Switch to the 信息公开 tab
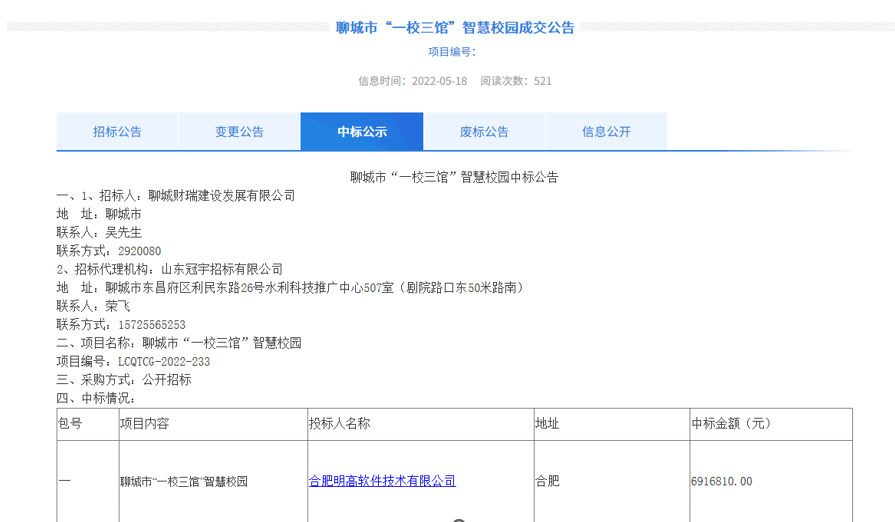The height and width of the screenshot is (522, 895). (x=606, y=132)
